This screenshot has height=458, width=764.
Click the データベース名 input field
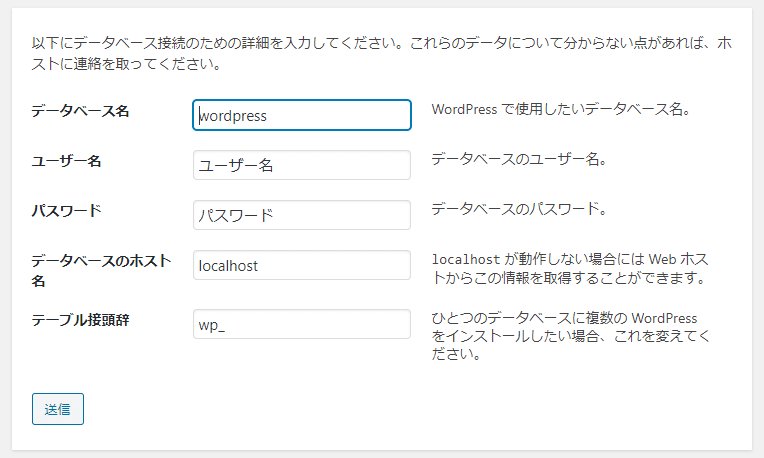(x=301, y=115)
